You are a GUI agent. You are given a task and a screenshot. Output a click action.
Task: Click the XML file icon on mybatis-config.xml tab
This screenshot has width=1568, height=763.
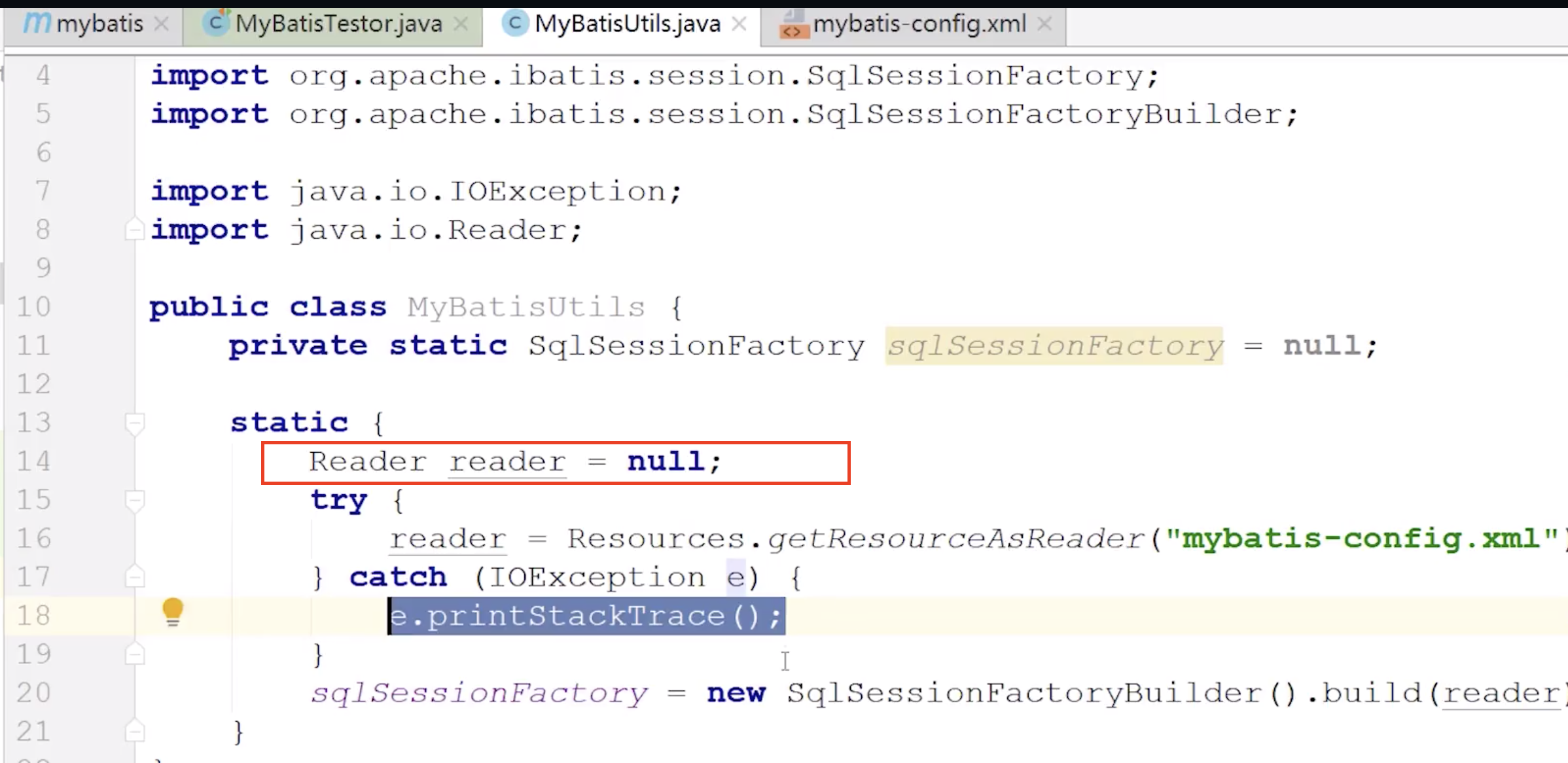coord(793,24)
